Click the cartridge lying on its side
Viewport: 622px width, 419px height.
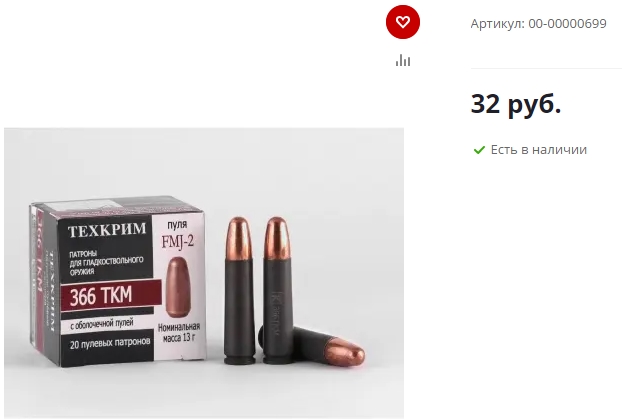[313, 345]
